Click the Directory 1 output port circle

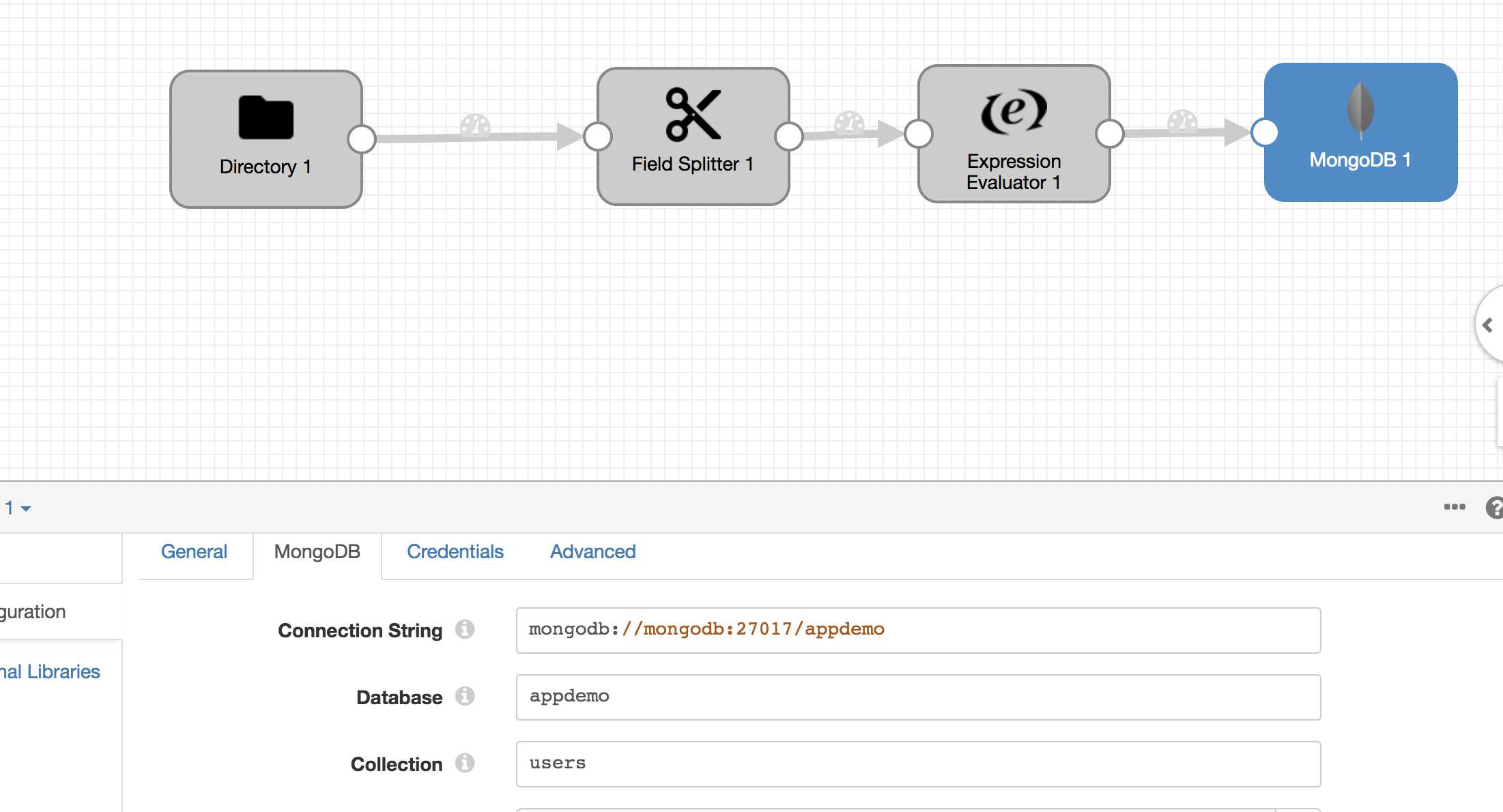(x=362, y=139)
